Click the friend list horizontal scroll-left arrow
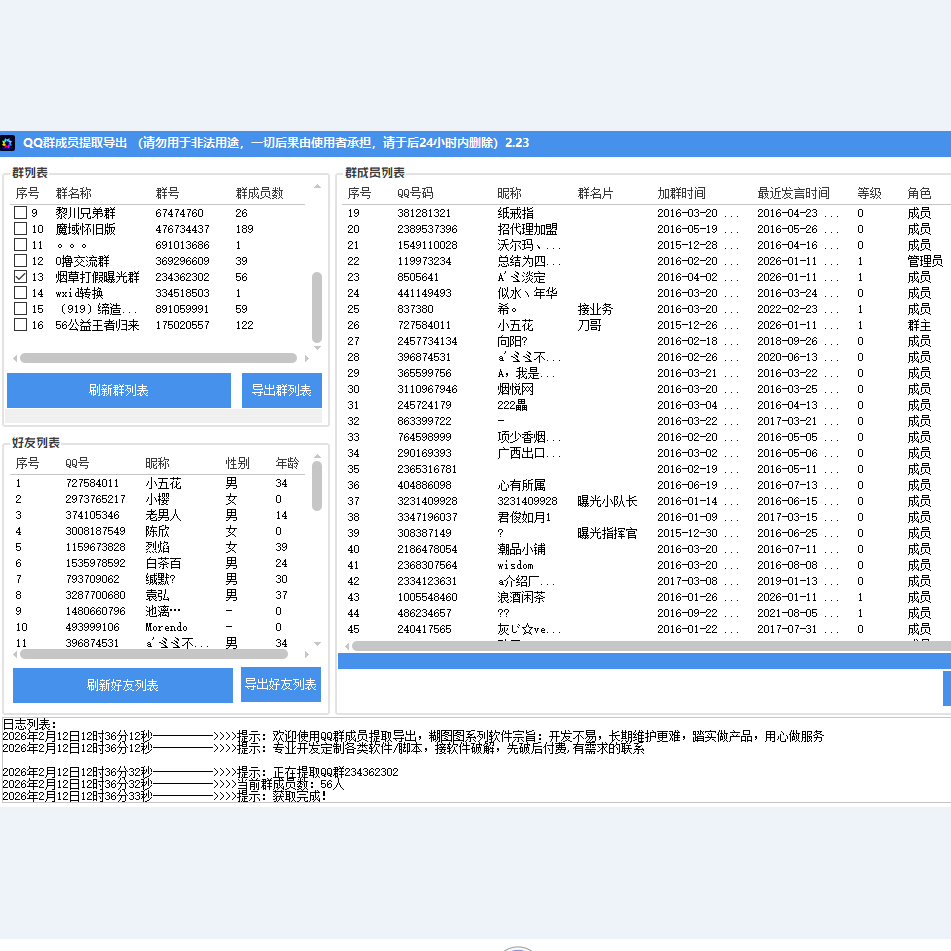 15,654
